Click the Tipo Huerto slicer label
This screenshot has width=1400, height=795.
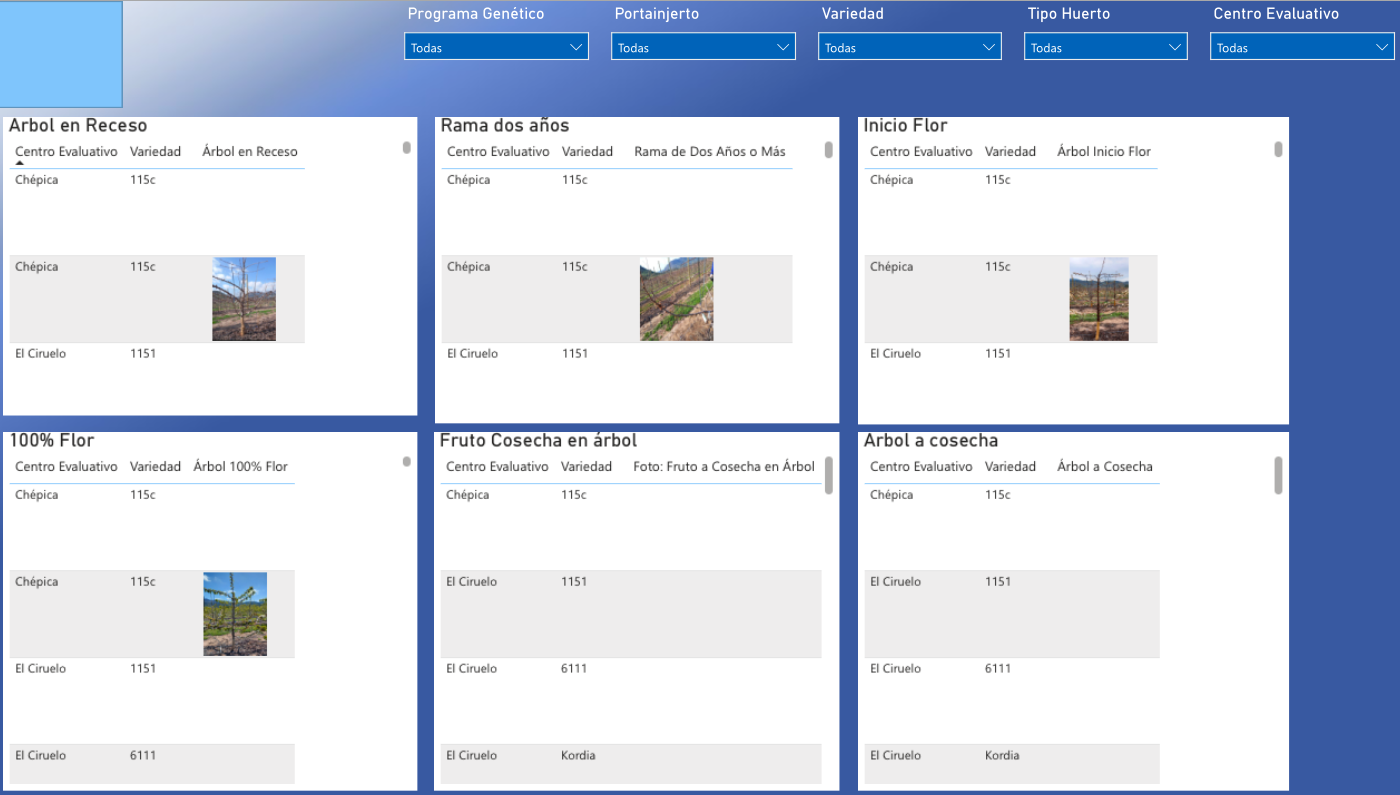point(1069,14)
